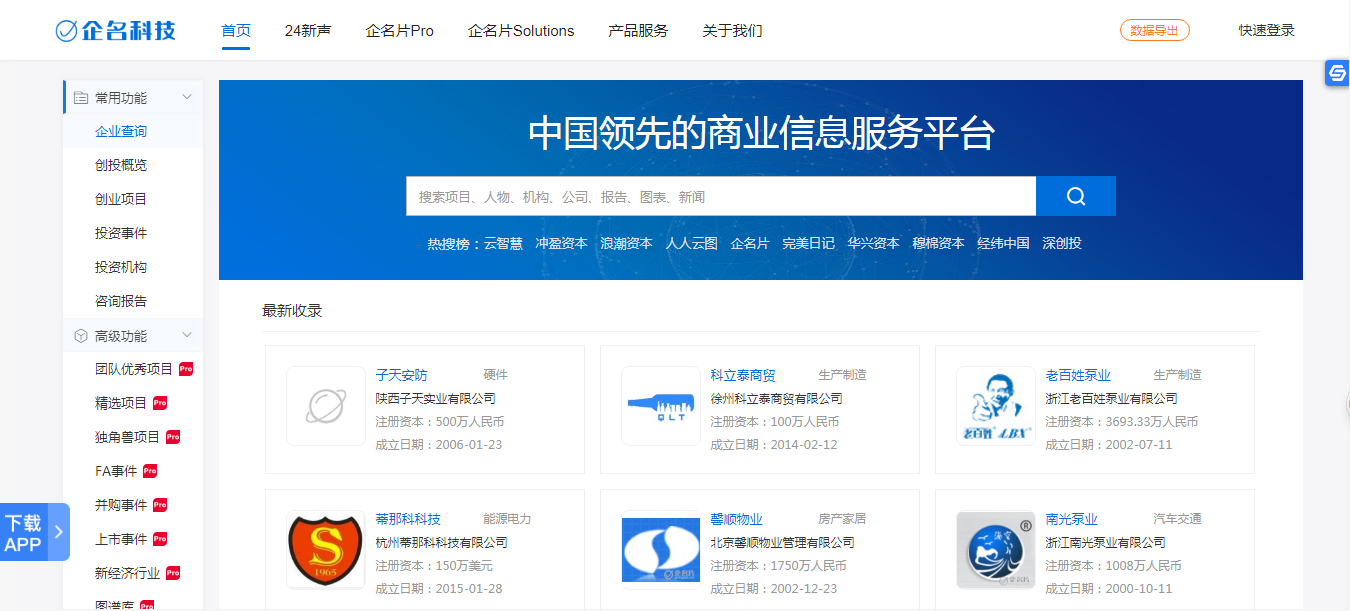Click hot search term 浪潮资本
This screenshot has height=611, width=1350.
click(626, 243)
